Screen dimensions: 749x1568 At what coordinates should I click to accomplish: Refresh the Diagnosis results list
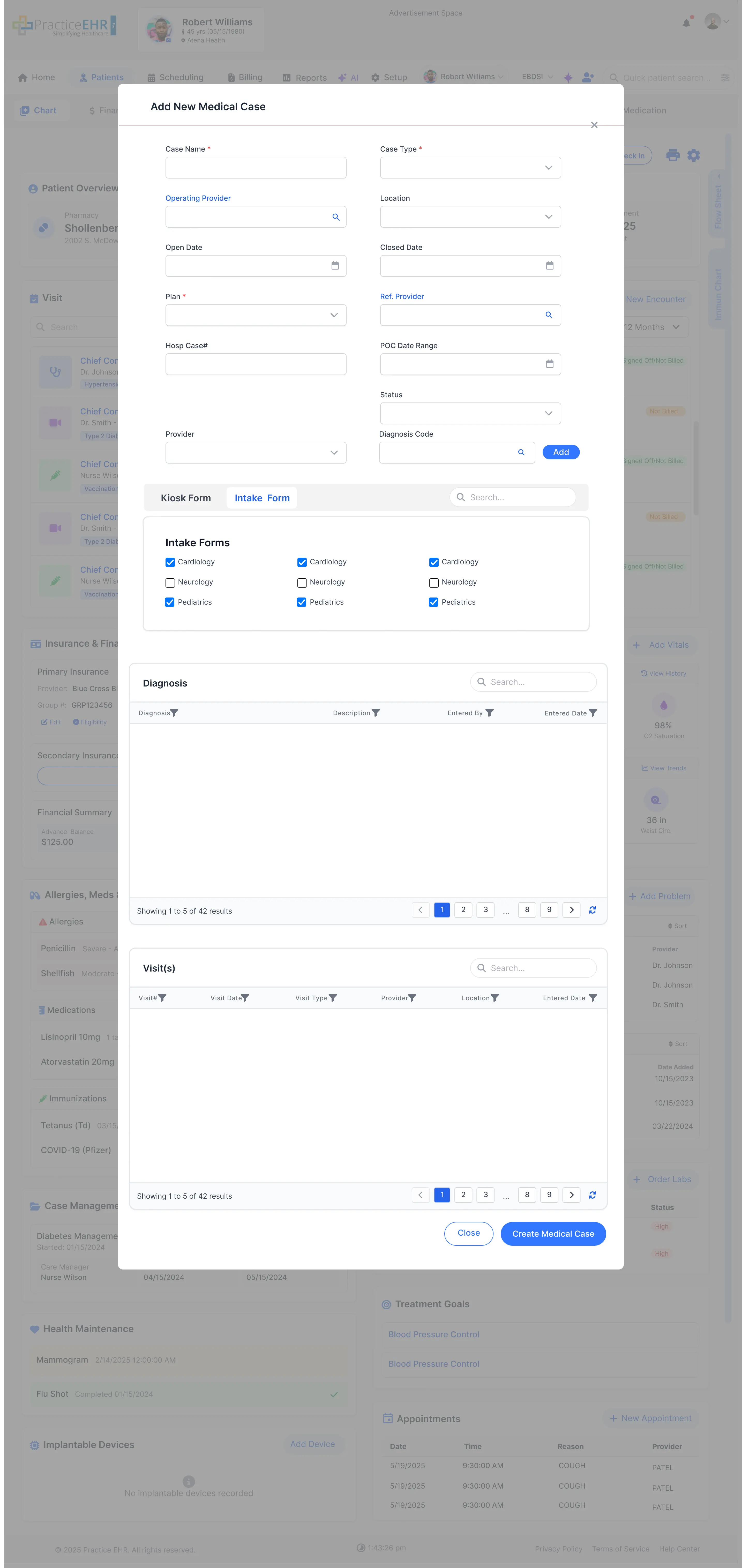(x=592, y=909)
